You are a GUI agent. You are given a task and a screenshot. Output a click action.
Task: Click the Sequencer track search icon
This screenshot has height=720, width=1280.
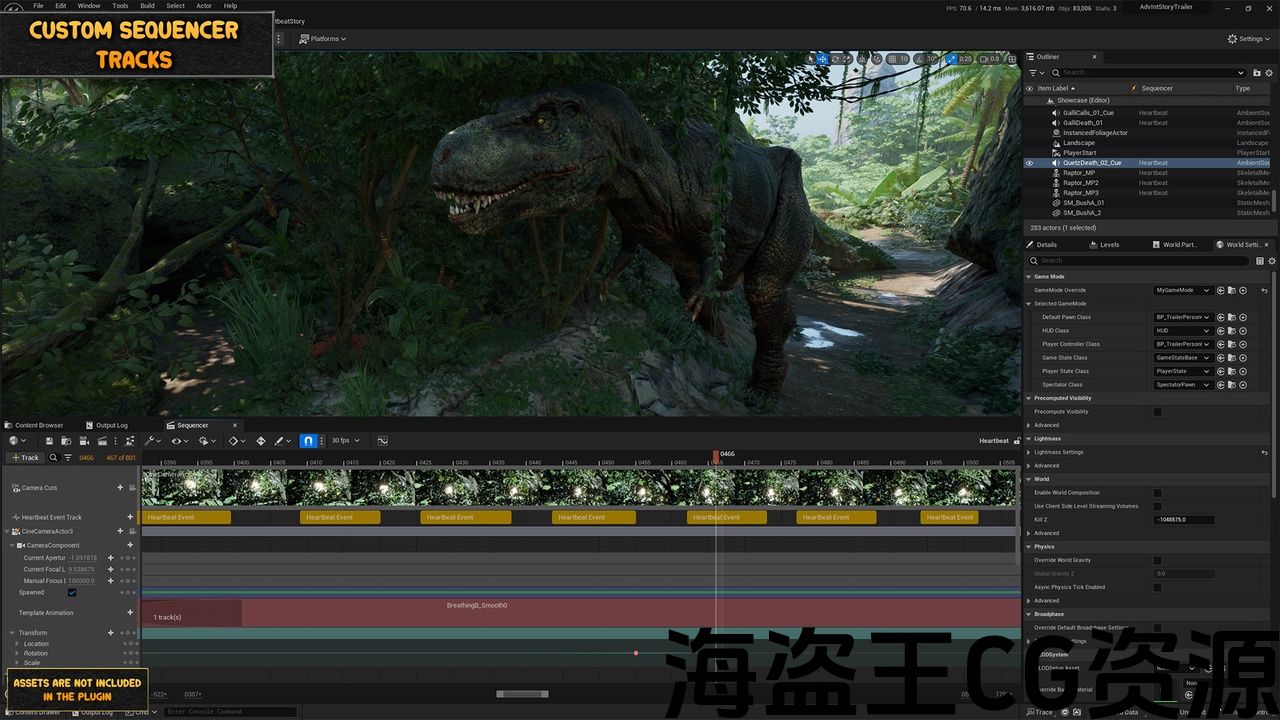point(54,458)
